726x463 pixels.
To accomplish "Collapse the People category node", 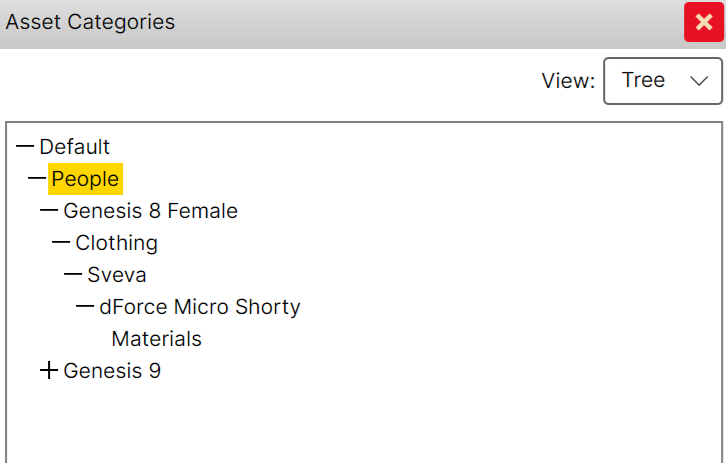I will click(x=37, y=179).
